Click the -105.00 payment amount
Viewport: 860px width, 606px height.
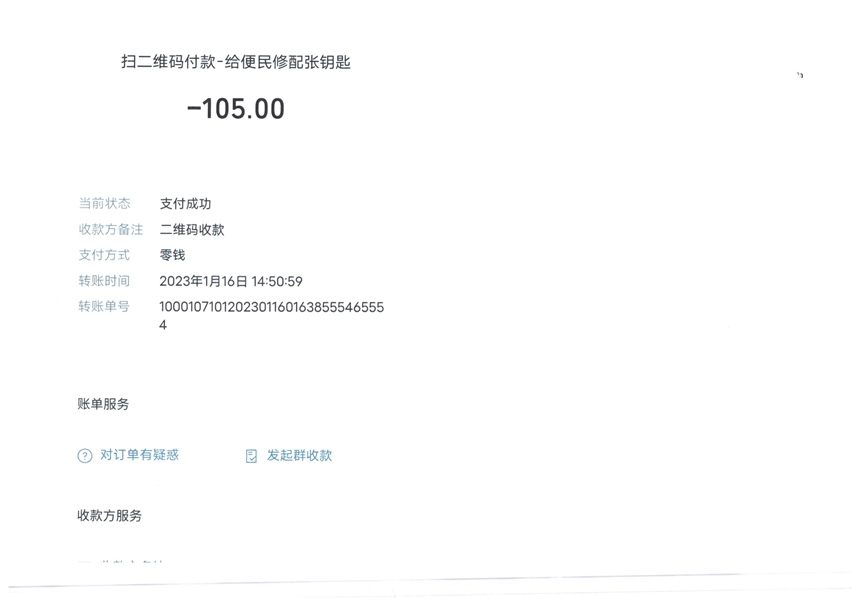tap(236, 109)
